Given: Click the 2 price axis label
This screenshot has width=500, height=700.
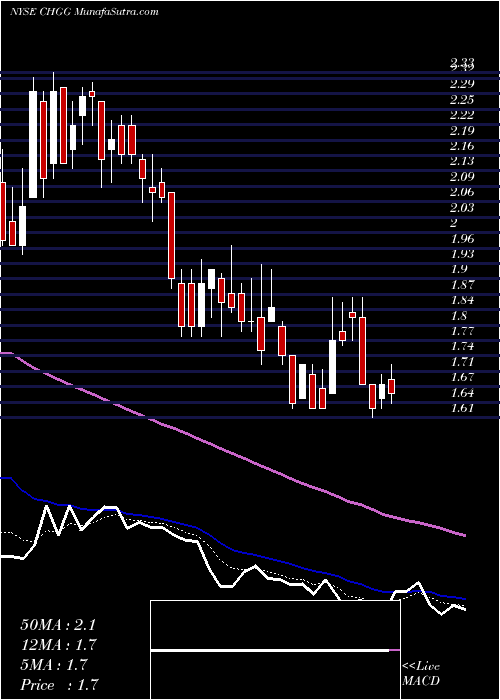Looking at the screenshot, I should (x=454, y=223).
